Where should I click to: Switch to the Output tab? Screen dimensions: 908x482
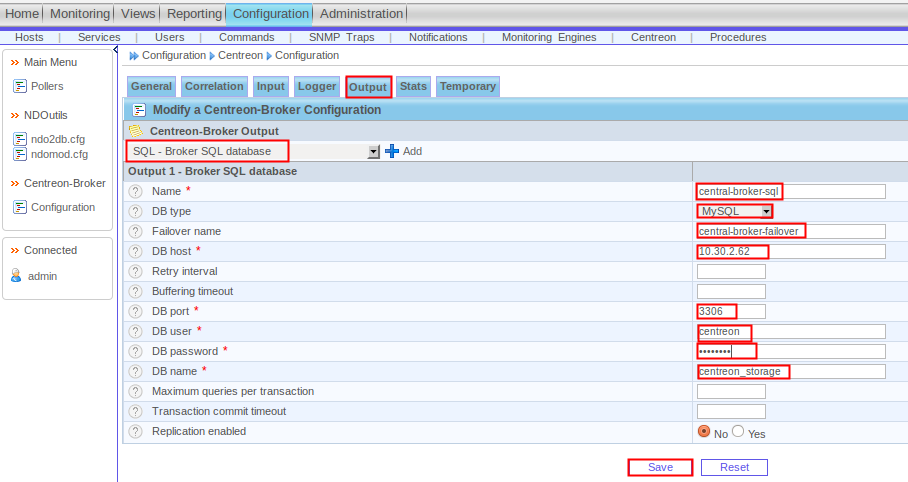[368, 87]
